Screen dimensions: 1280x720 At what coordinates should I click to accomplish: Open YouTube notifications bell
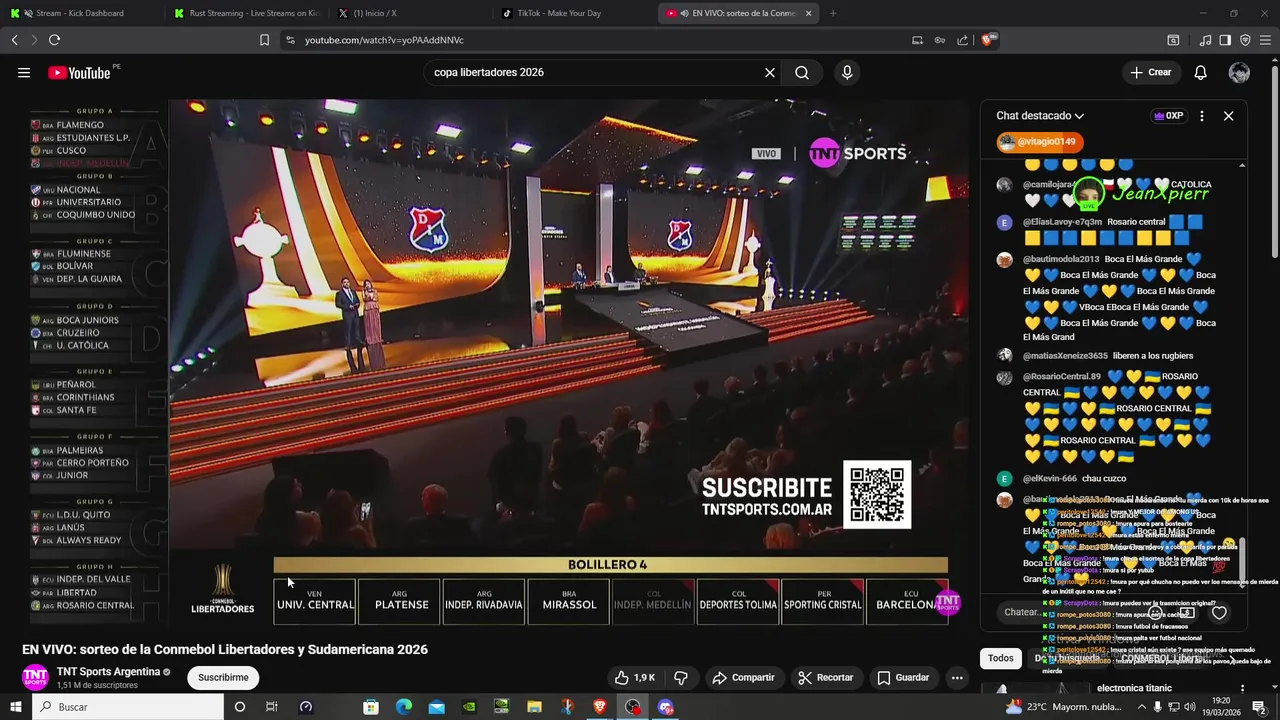click(1201, 72)
